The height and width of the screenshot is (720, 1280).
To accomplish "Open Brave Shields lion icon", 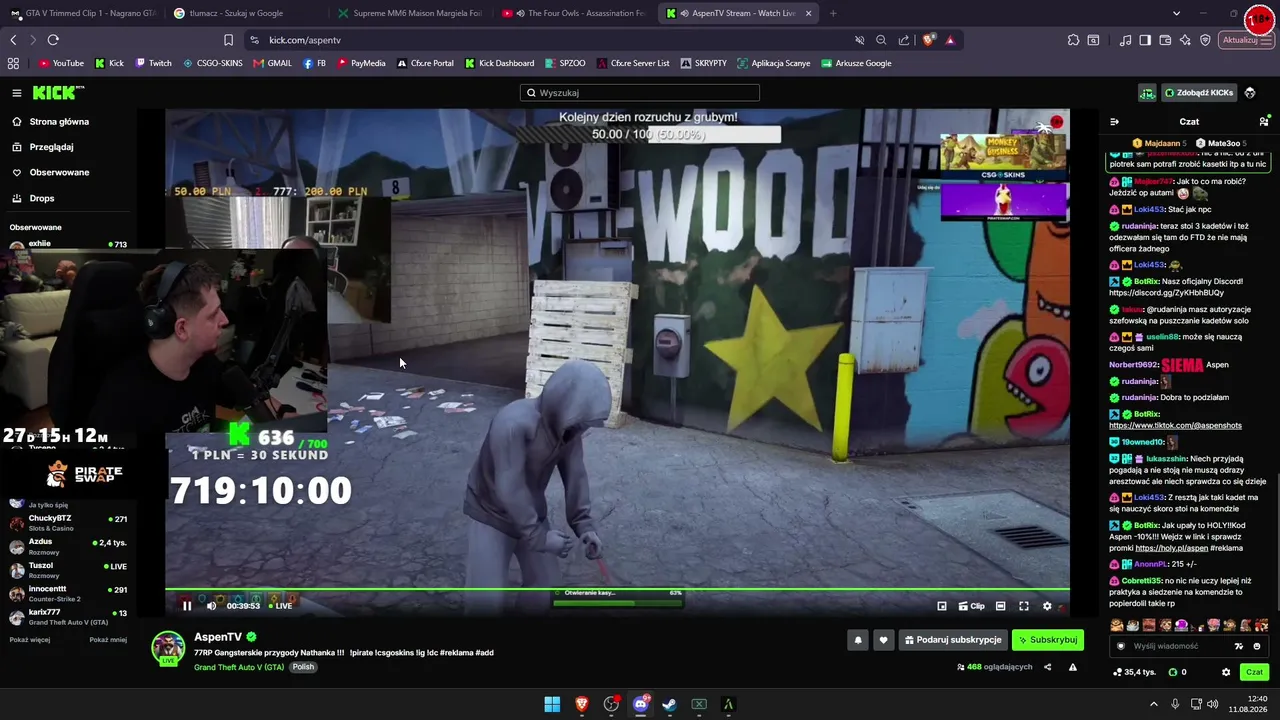I will tap(929, 40).
